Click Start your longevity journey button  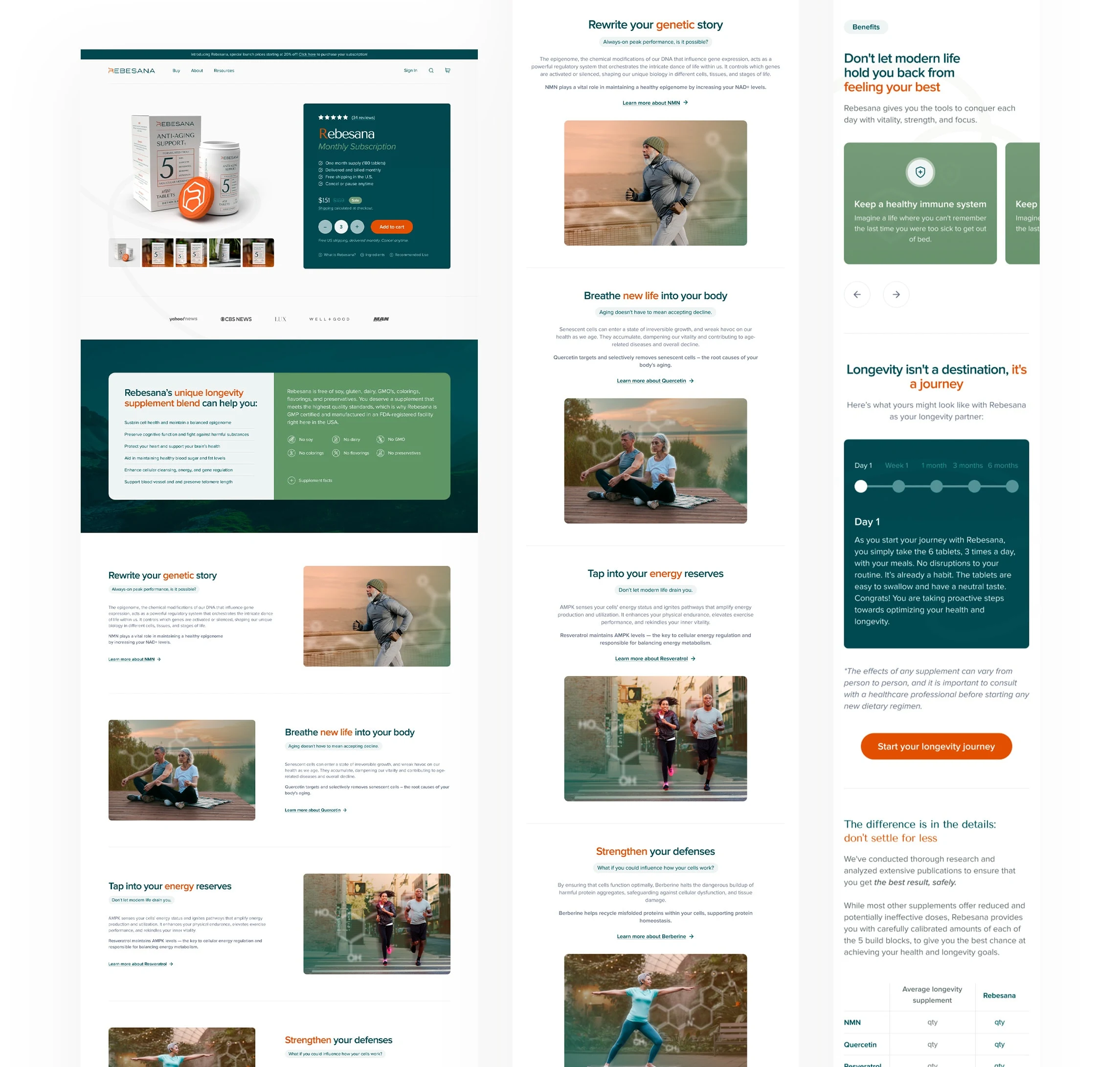tap(936, 746)
